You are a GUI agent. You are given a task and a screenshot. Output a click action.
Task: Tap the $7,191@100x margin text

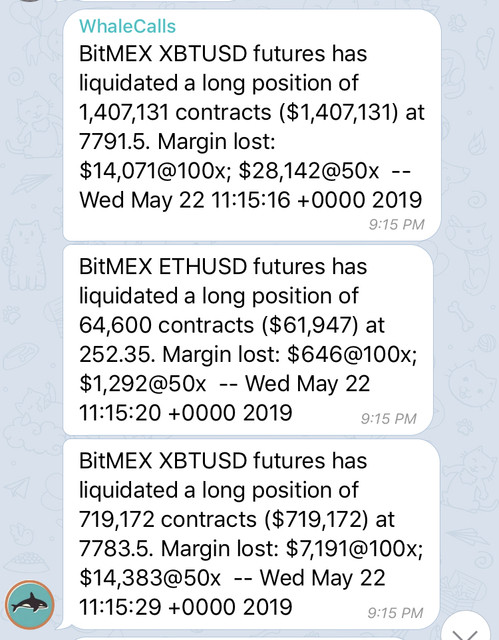point(354,549)
